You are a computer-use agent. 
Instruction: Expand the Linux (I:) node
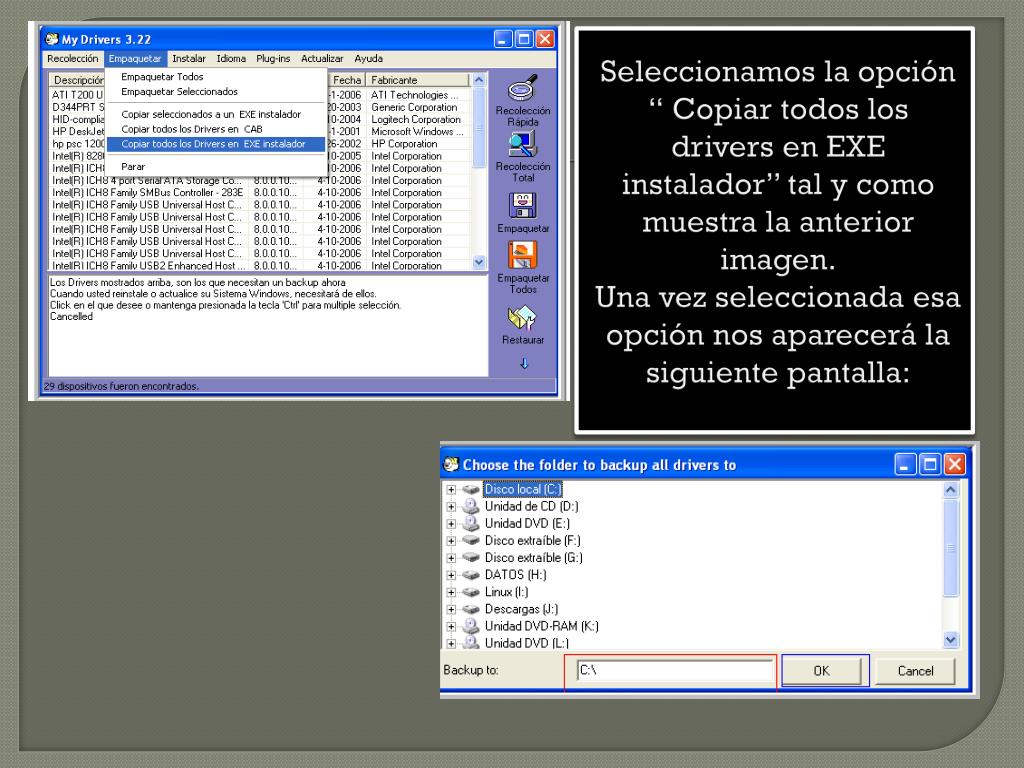[x=451, y=592]
